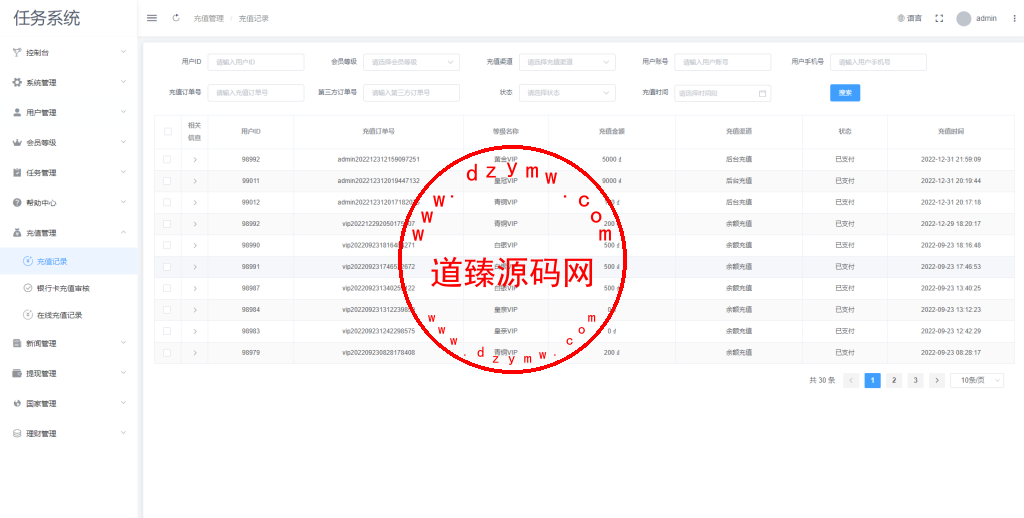The height and width of the screenshot is (518, 1024).
Task: Check the row for user 98979
Action: [x=167, y=353]
